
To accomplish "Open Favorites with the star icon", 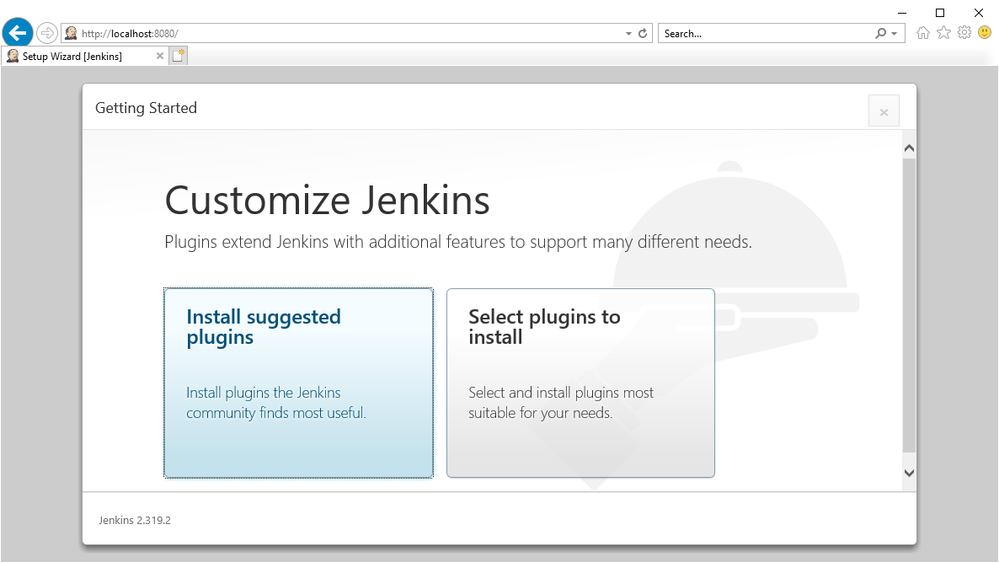I will click(944, 32).
